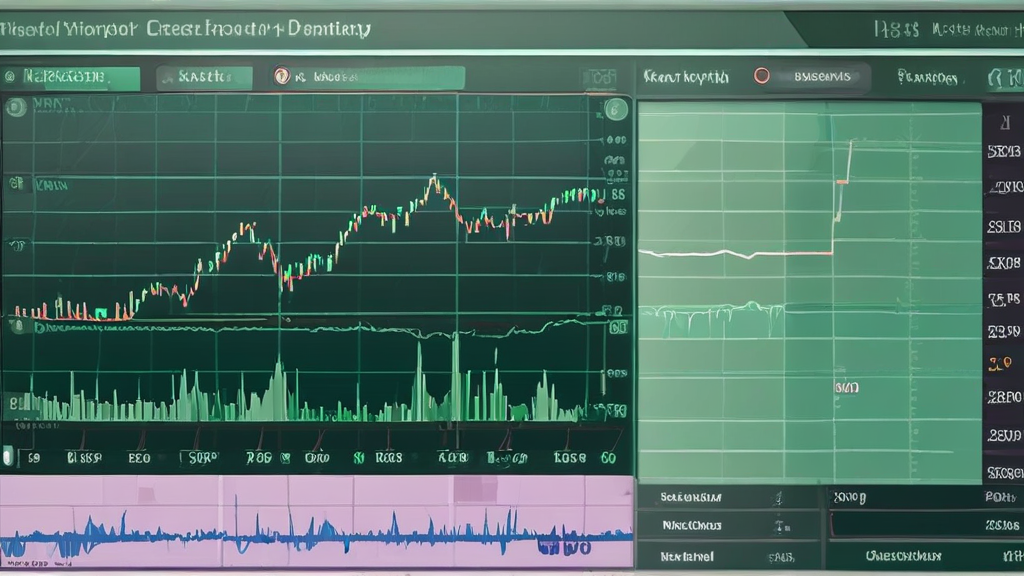The height and width of the screenshot is (576, 1024).
Task: Click the orange highlighted value on the right price scale
Action: click(1000, 364)
